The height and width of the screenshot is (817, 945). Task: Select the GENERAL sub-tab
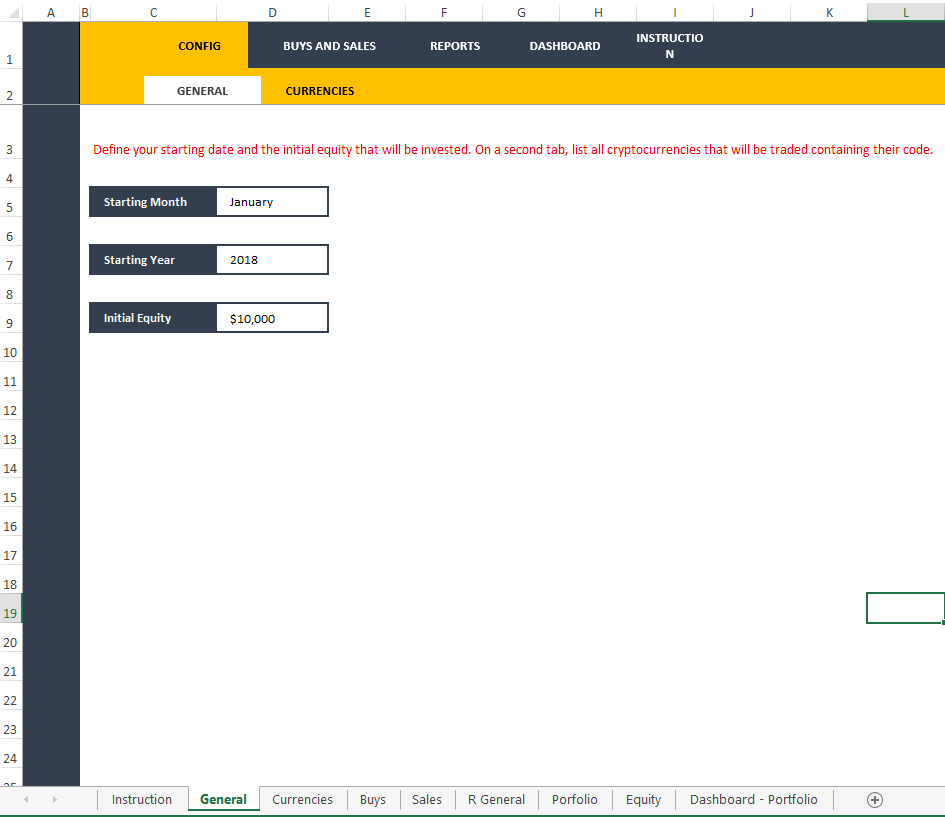(202, 91)
